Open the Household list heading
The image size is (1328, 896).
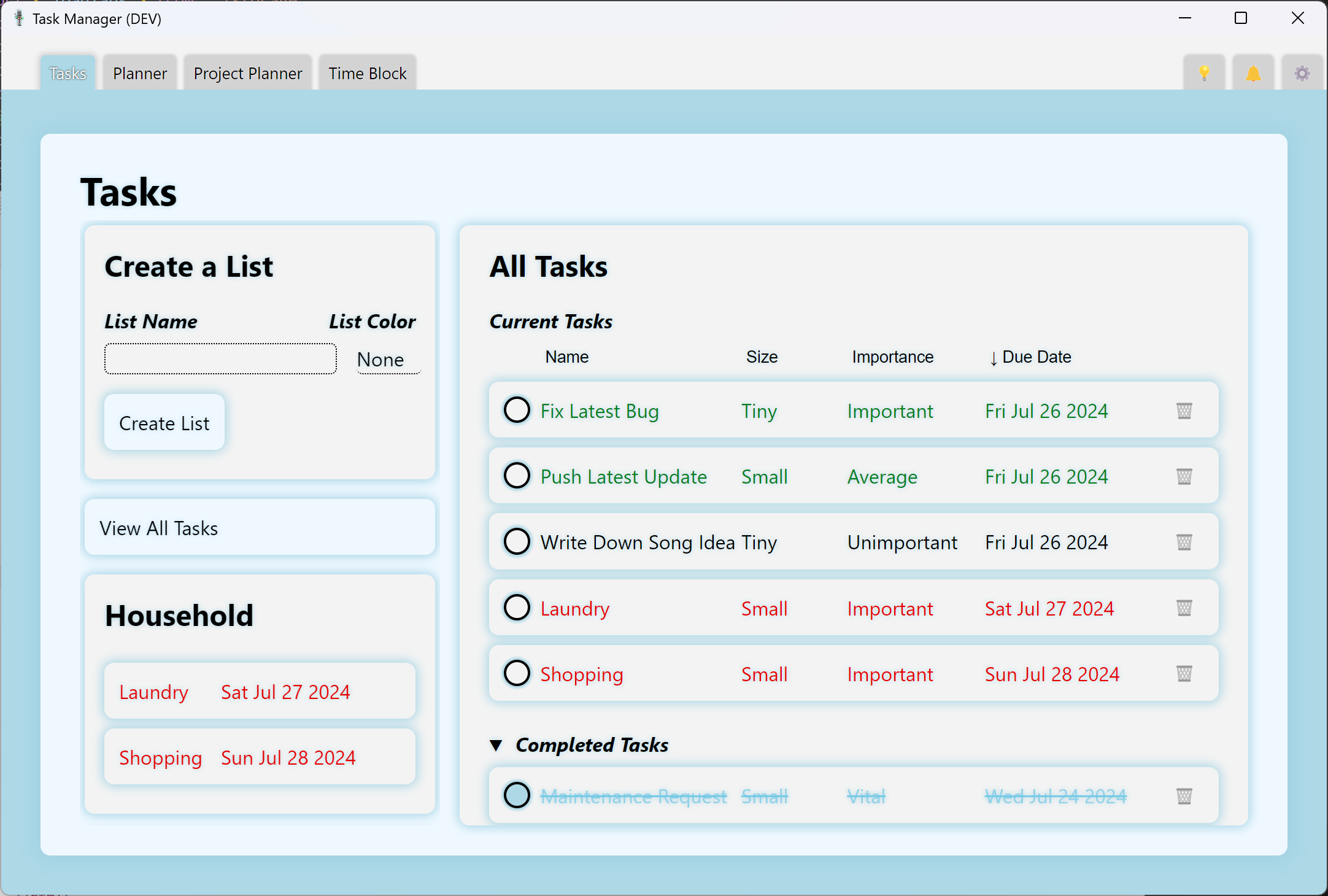point(179,616)
